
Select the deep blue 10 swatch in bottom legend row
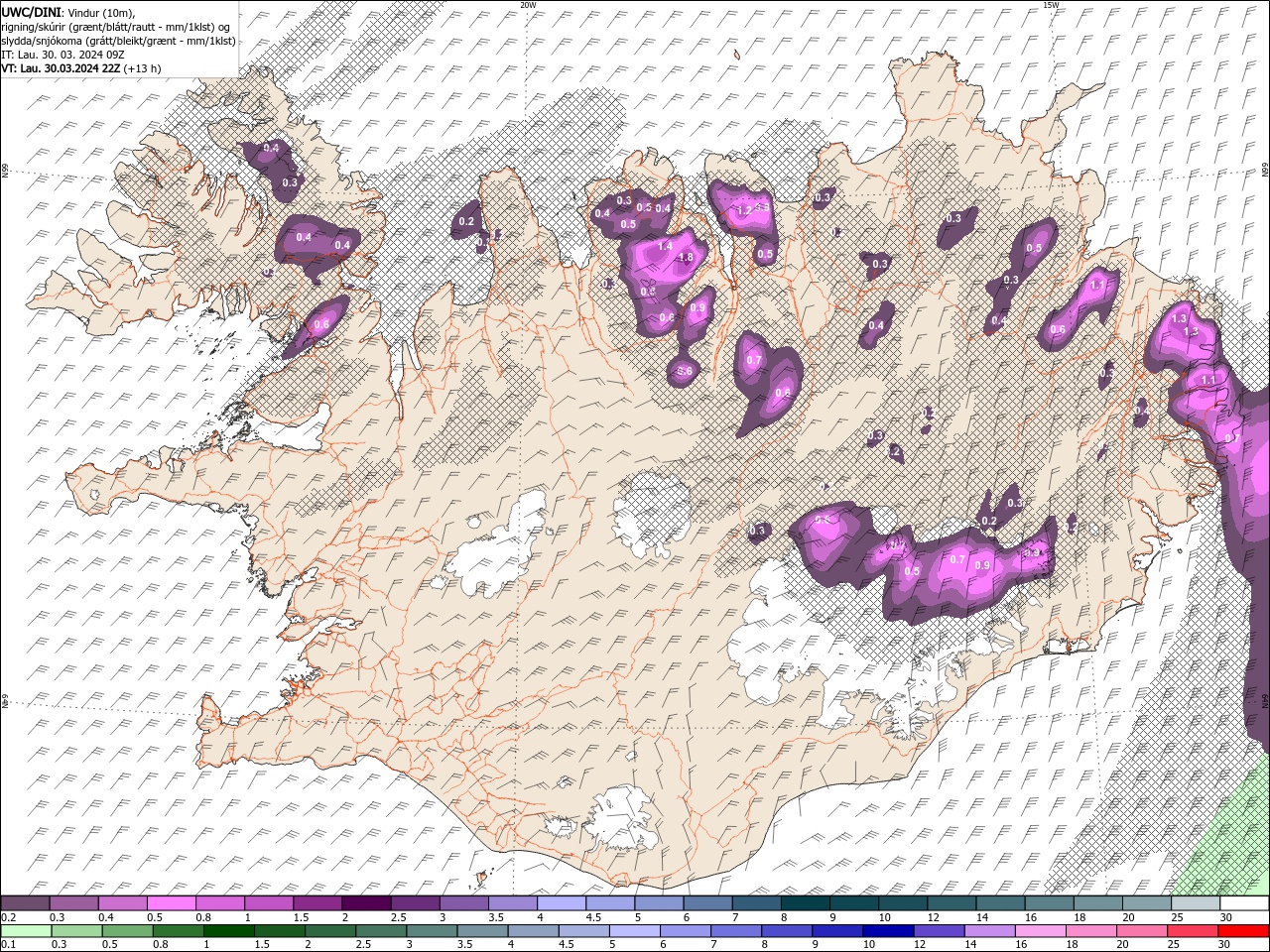[x=888, y=931]
